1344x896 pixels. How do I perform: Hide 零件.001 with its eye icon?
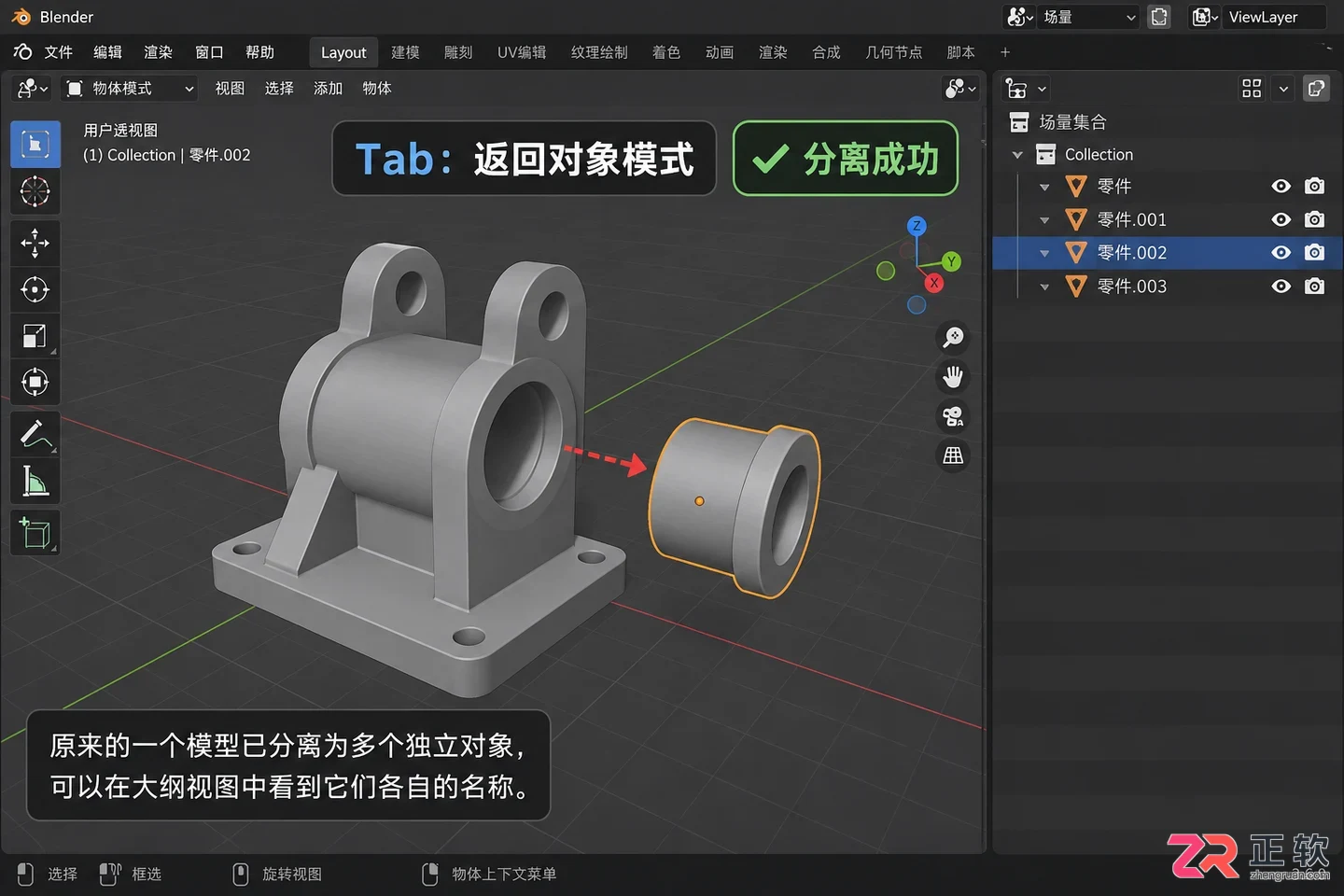click(1281, 219)
